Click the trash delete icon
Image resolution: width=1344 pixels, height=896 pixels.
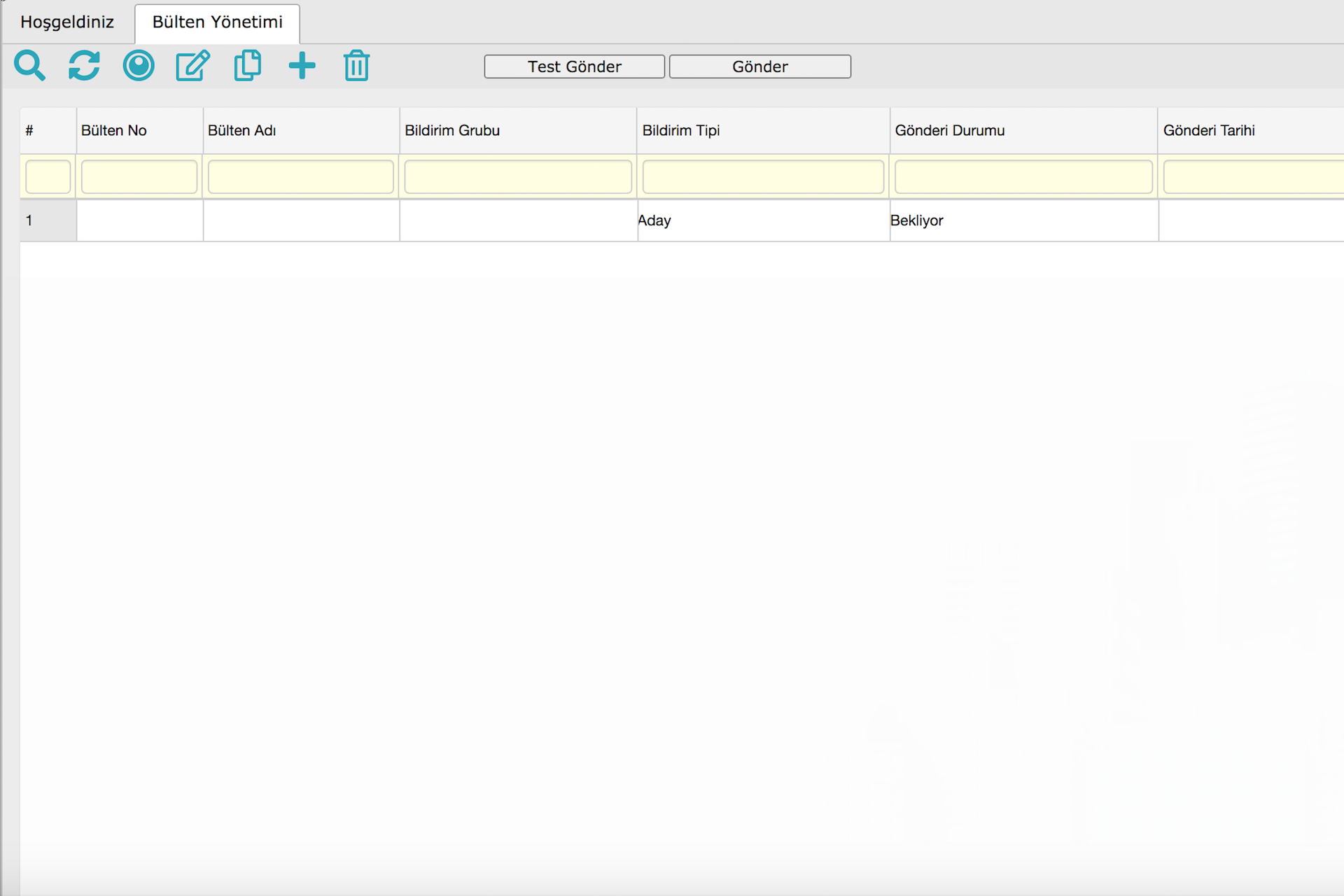(x=356, y=66)
